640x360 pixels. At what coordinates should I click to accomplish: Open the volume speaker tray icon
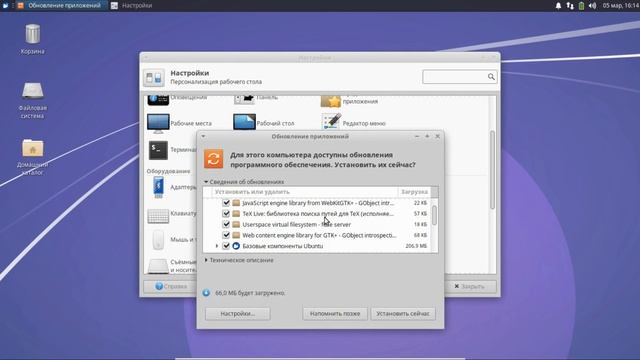(593, 6)
